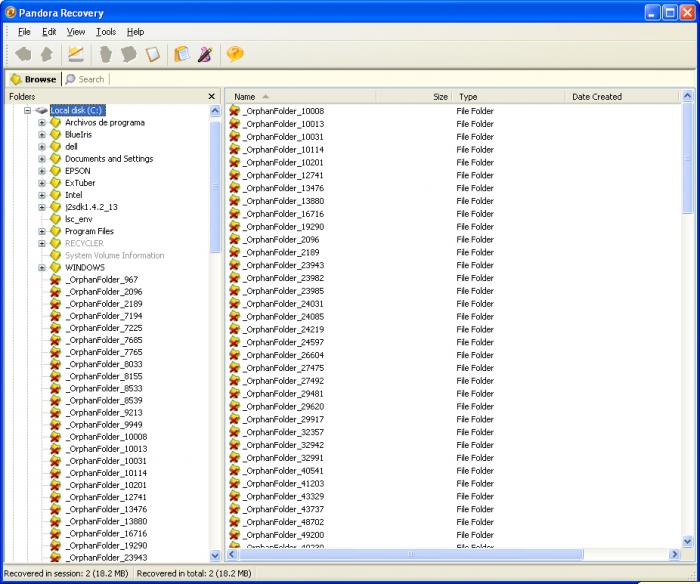Click the folder icon beside EPSON
The image size is (700, 584).
pyautogui.click(x=55, y=171)
